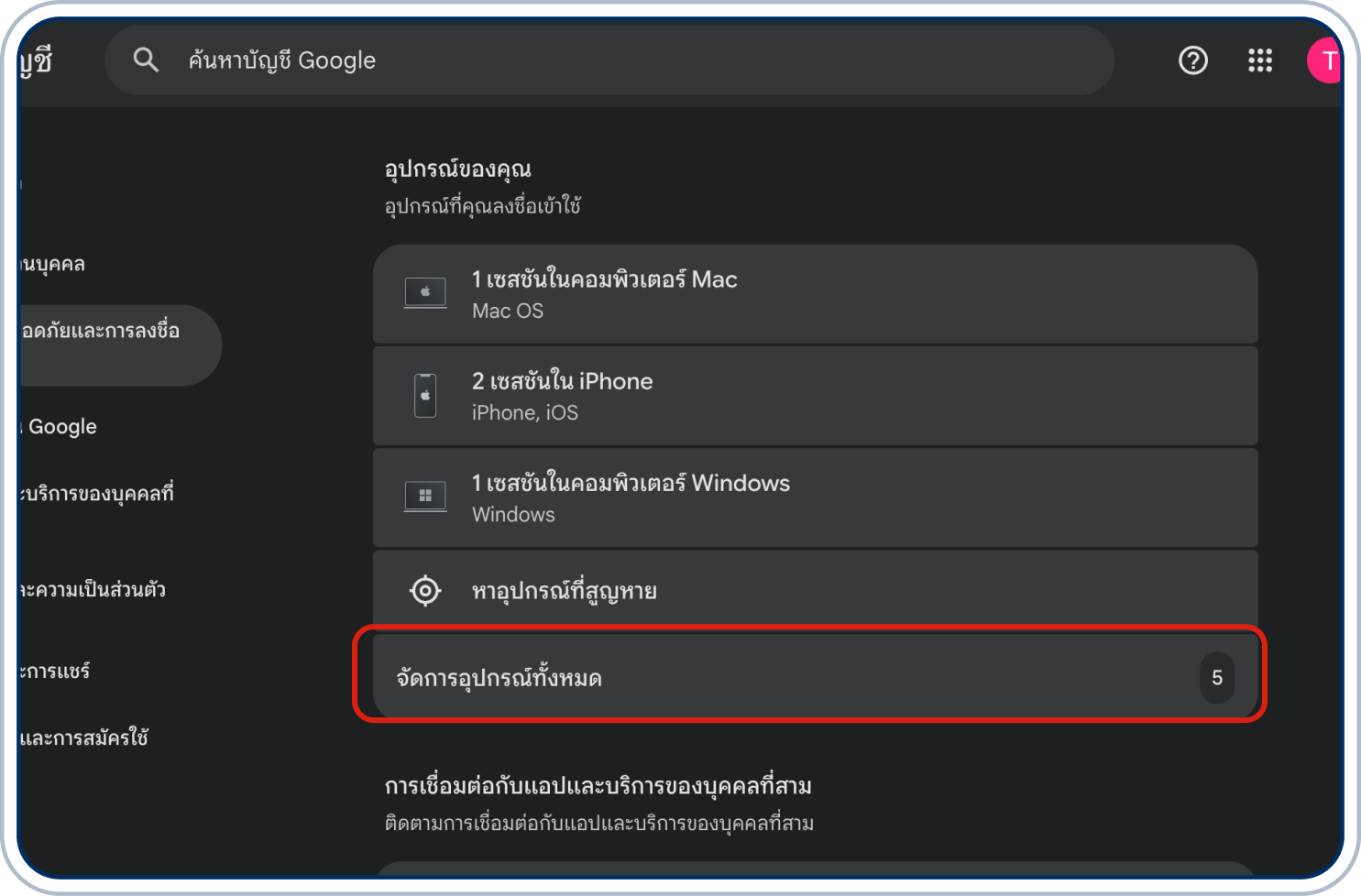
Task: Select the sidebar item ending in การแชร์
Action: click(55, 672)
